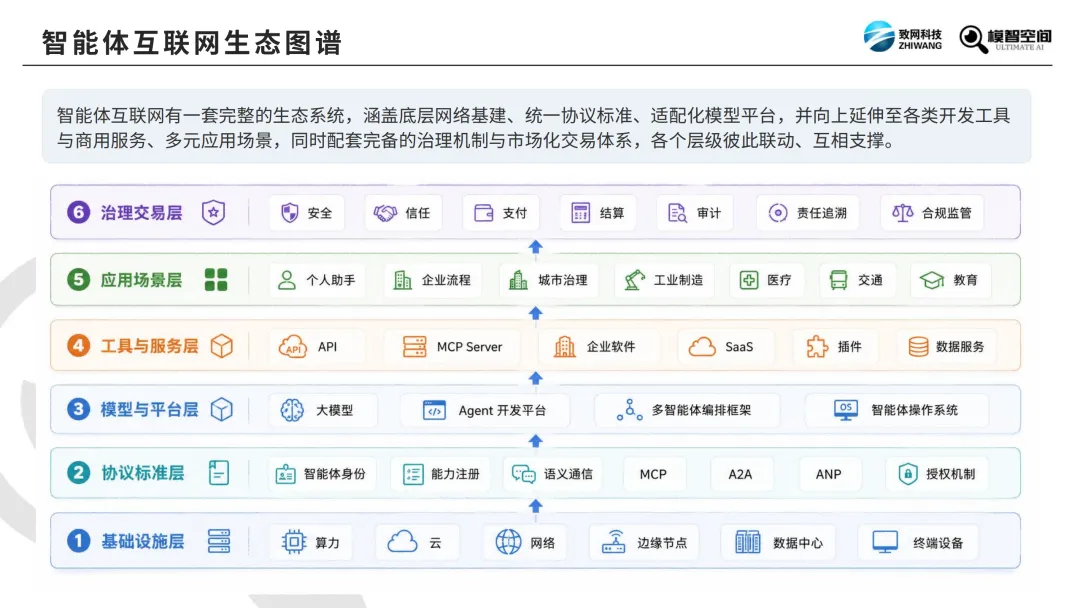
Task: Click the target icon for 责任追溯
Action: coord(778,213)
